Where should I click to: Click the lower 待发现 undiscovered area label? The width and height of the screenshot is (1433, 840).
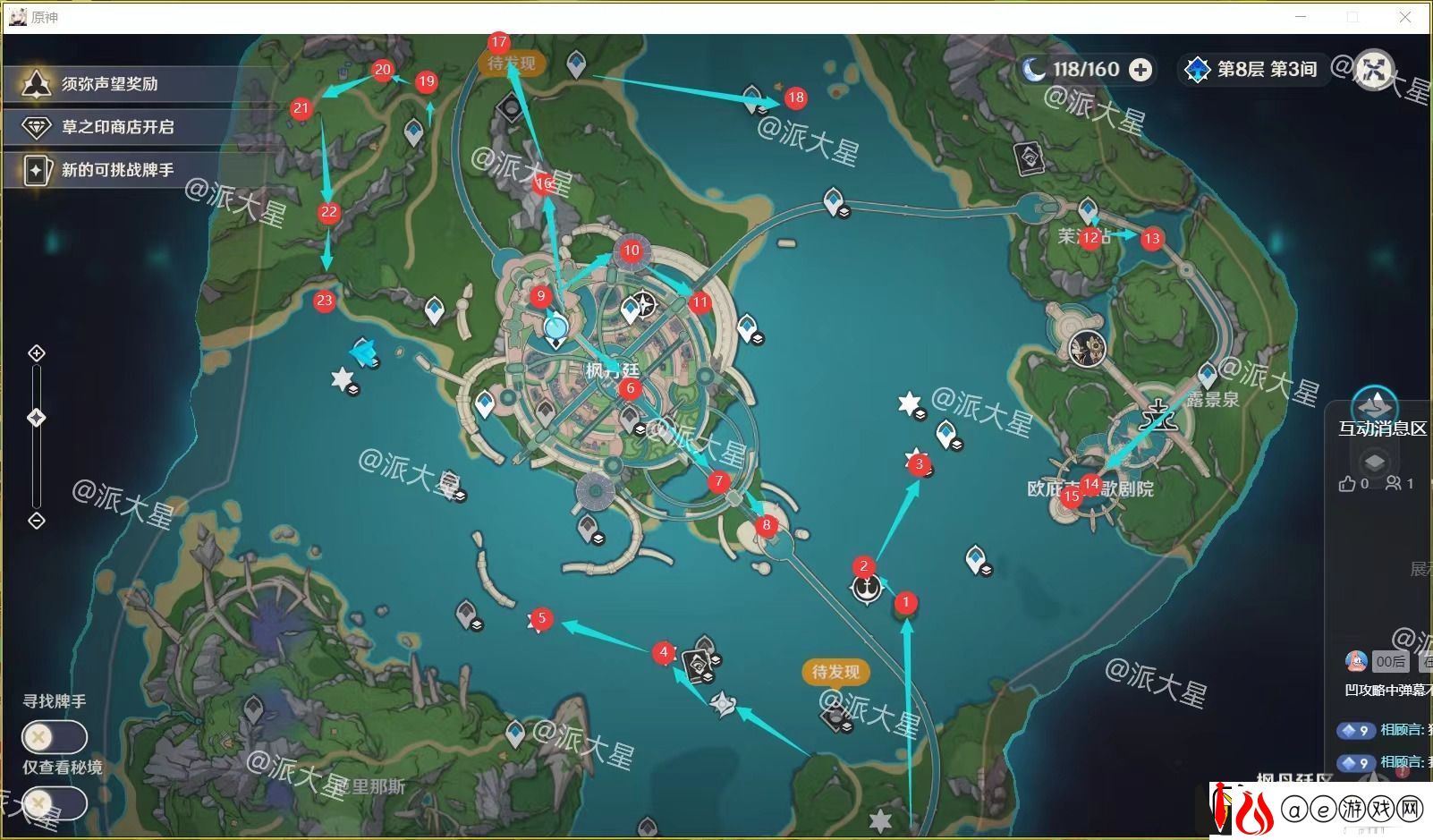coord(835,672)
